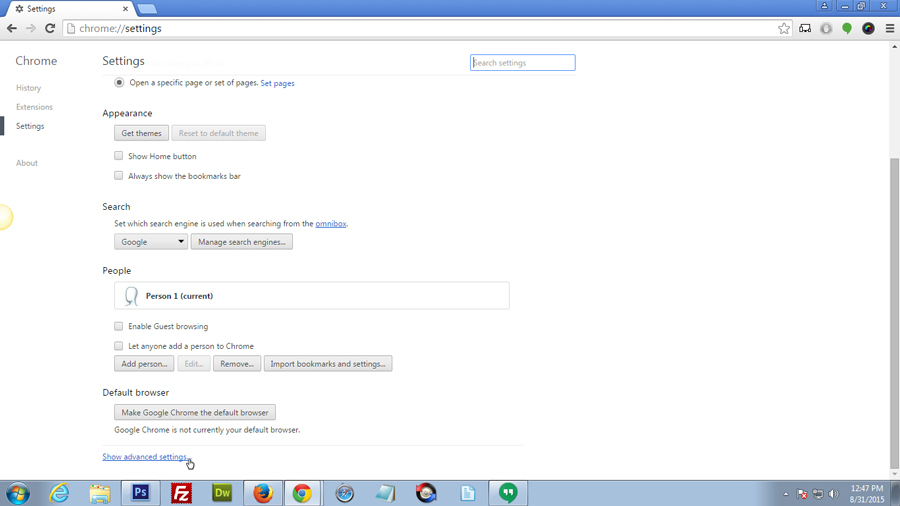Image resolution: width=900 pixels, height=506 pixels.
Task: Click the dark circular extension icon
Action: pyautogui.click(x=868, y=28)
